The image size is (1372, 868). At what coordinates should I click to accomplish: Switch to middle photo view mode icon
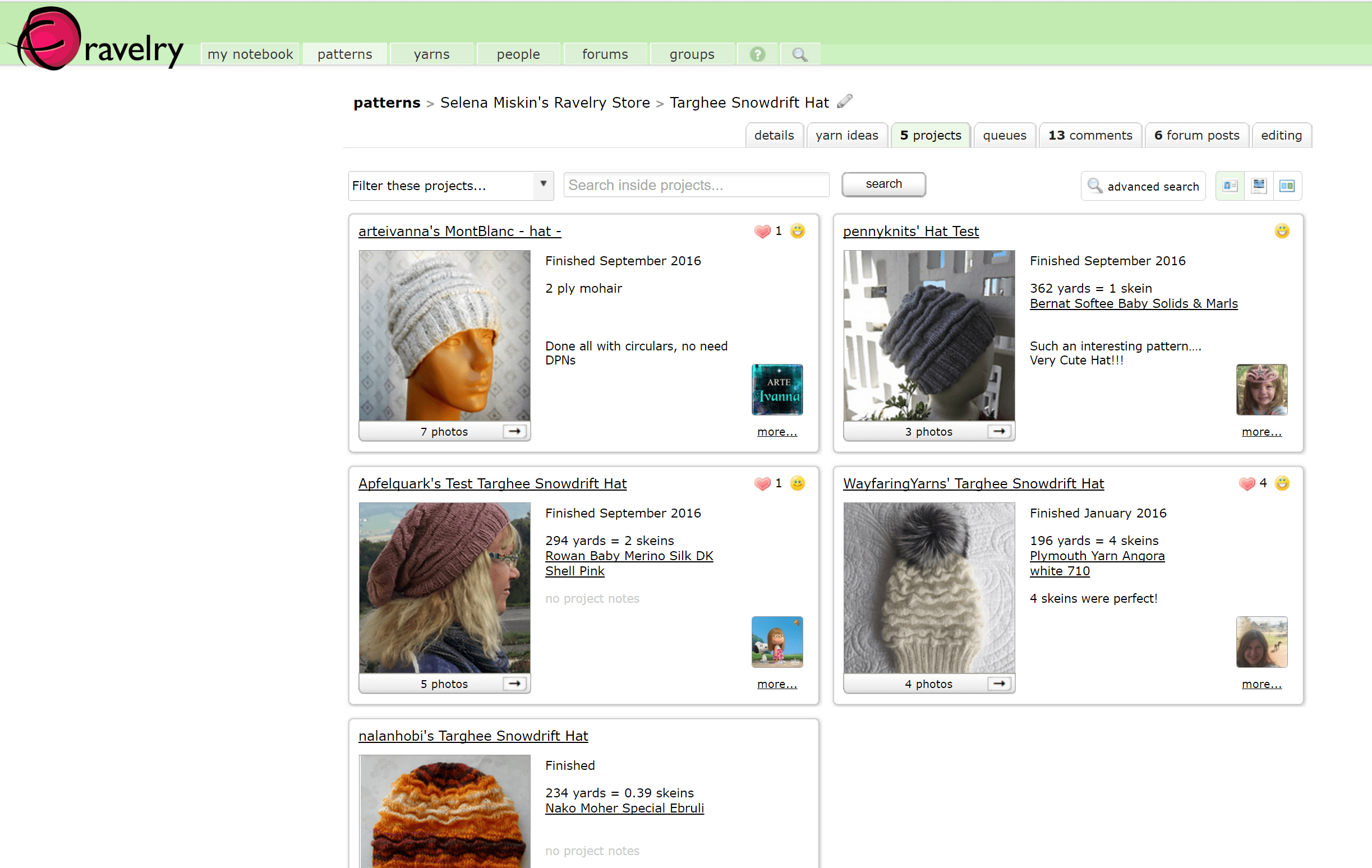(1259, 186)
